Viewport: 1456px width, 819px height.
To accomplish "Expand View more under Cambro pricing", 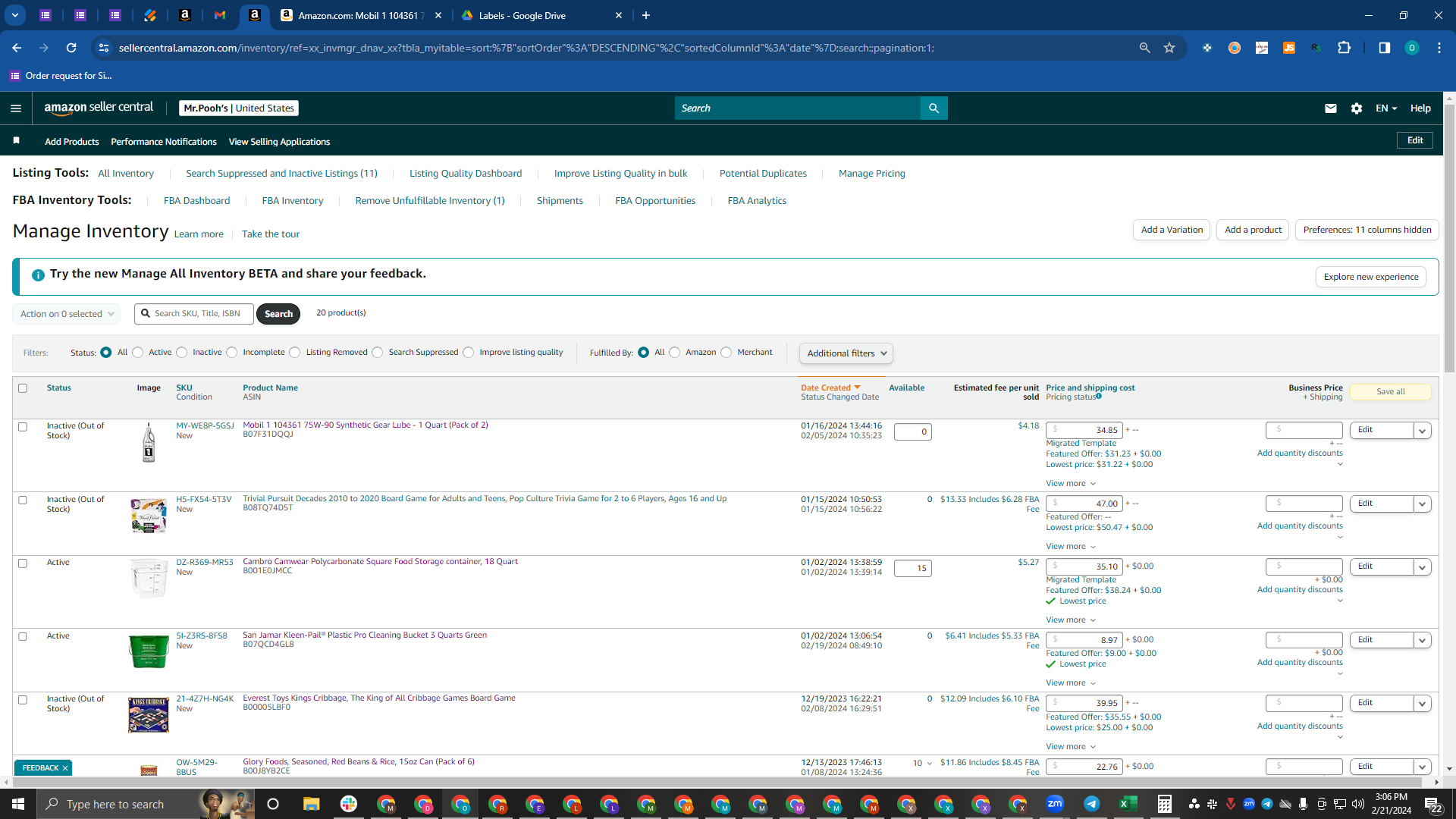I will click(x=1071, y=620).
